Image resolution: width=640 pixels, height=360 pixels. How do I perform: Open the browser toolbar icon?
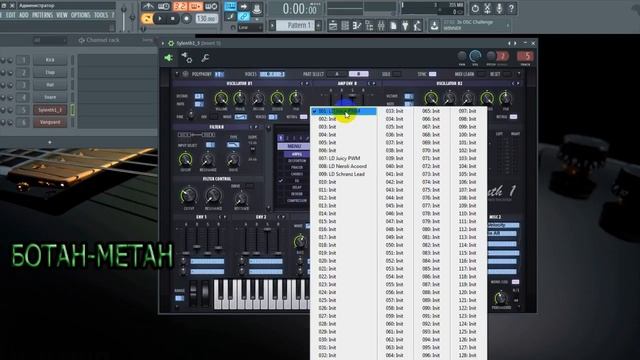click(369, 26)
